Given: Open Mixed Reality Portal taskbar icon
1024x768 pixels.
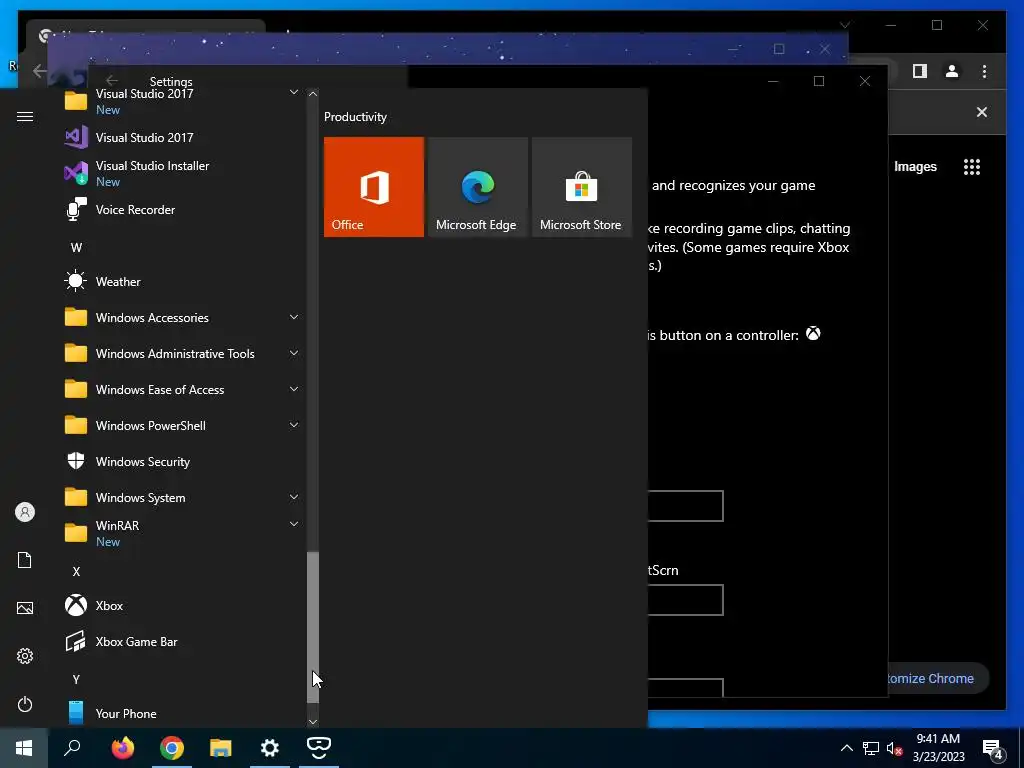Looking at the screenshot, I should tap(319, 748).
